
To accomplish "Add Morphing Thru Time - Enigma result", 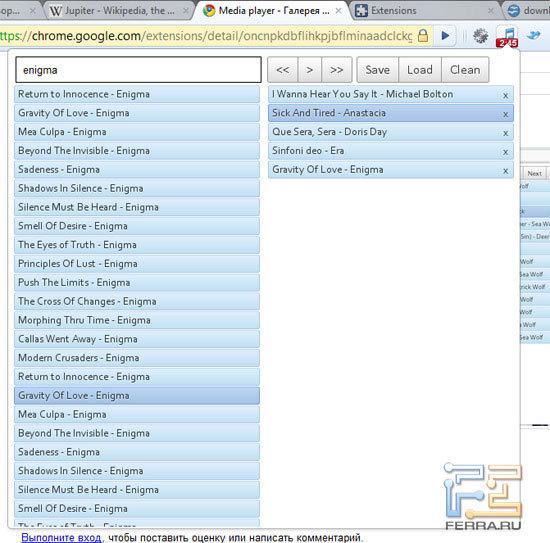I will tap(137, 320).
